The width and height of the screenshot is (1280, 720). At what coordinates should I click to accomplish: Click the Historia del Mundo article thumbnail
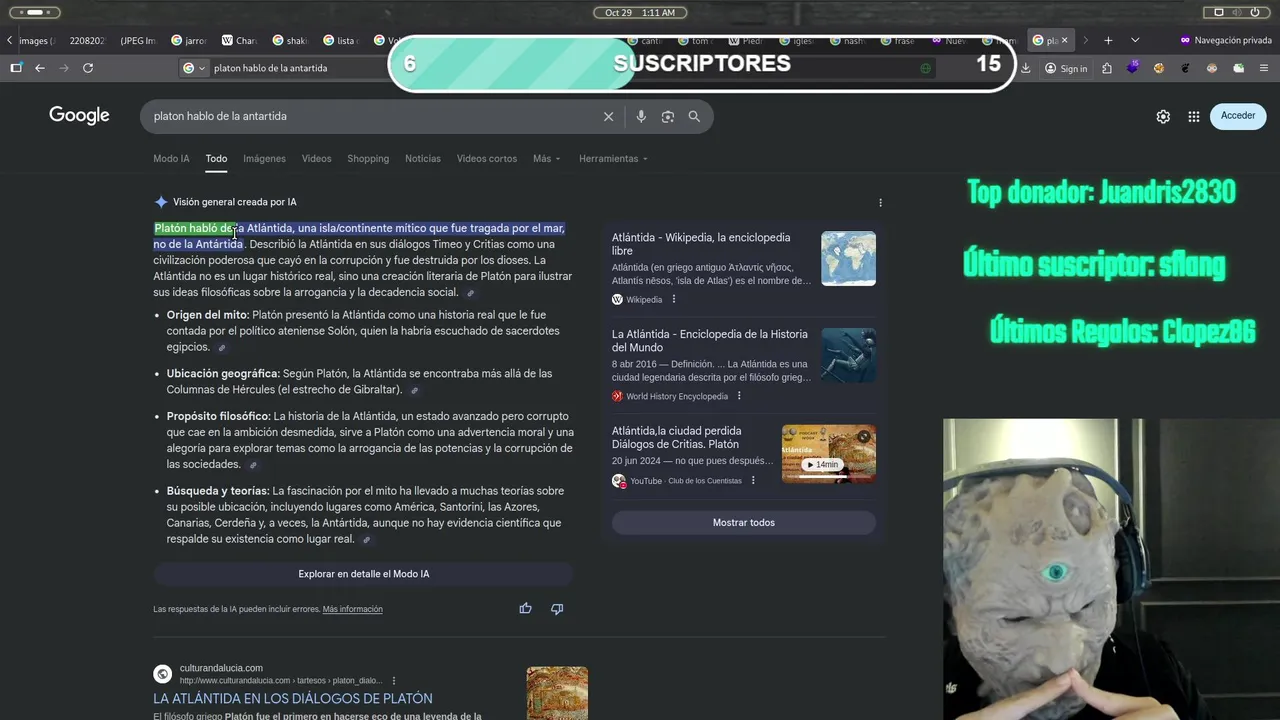point(848,355)
